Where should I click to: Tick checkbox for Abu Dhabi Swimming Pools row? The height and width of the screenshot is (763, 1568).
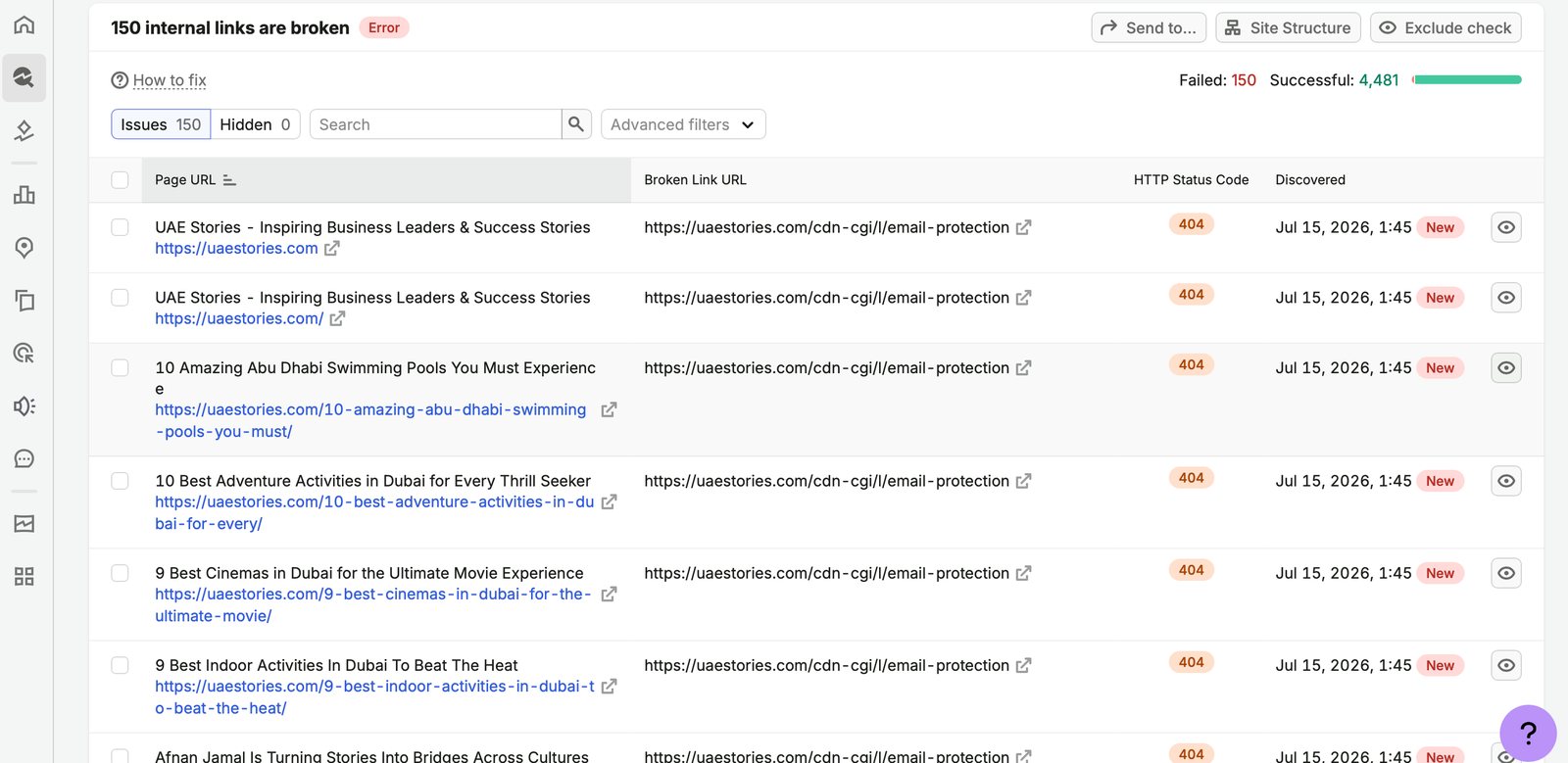click(120, 368)
